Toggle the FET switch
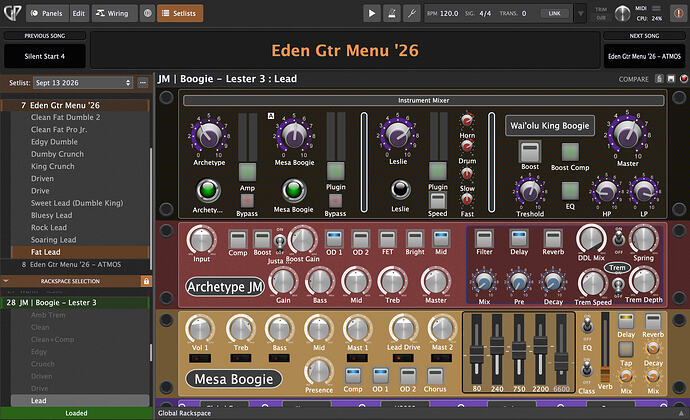The width and height of the screenshot is (690, 420). (387, 239)
